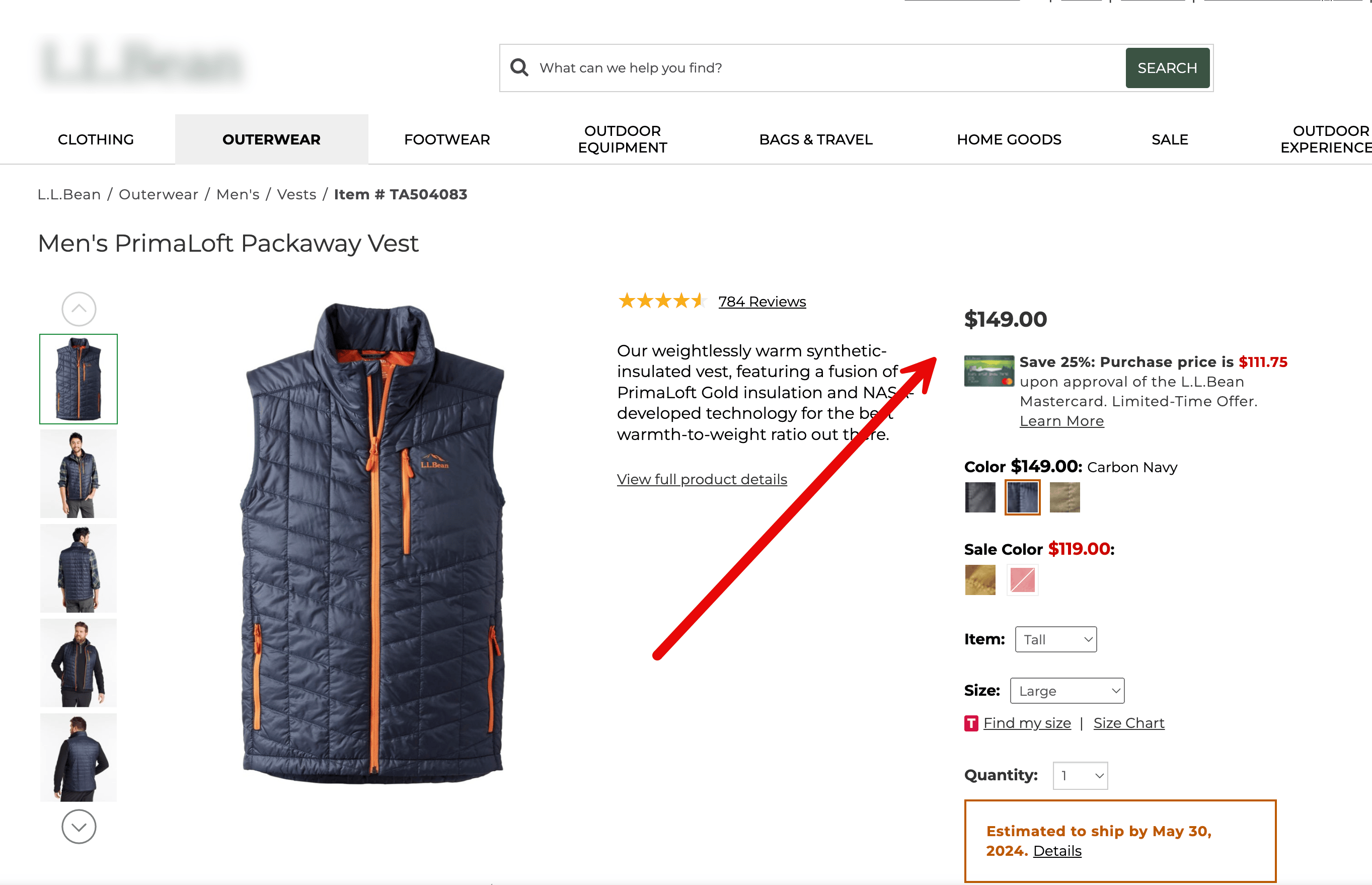The height and width of the screenshot is (885, 1372).
Task: Click the green SEARCH button
Action: click(x=1167, y=68)
